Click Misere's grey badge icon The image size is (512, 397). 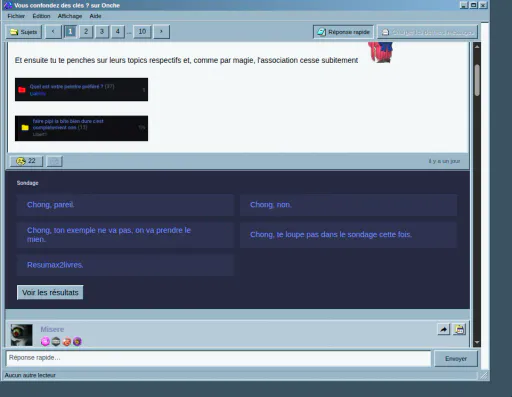pos(56,341)
